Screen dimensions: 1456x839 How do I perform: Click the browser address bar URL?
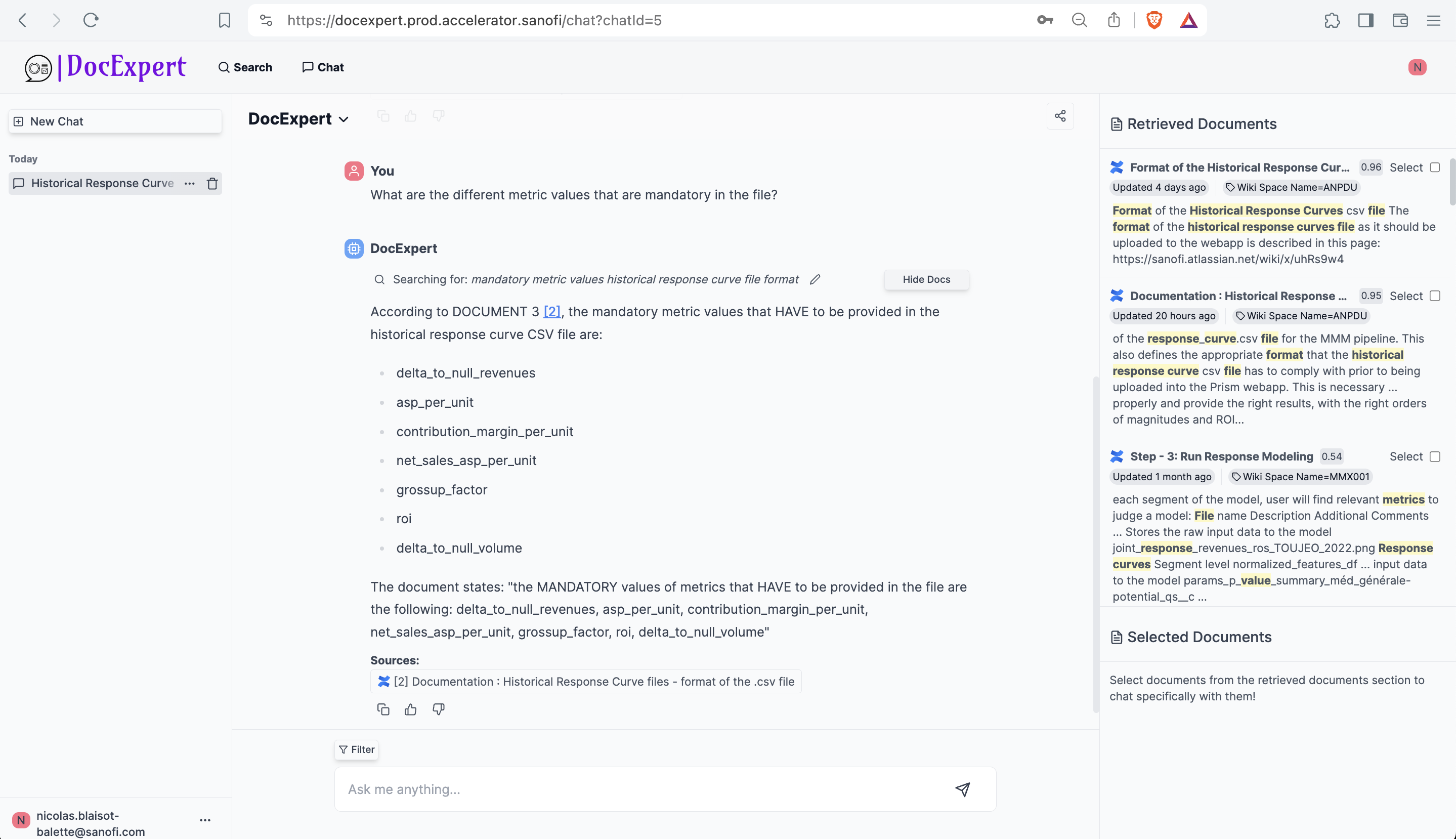click(x=474, y=21)
